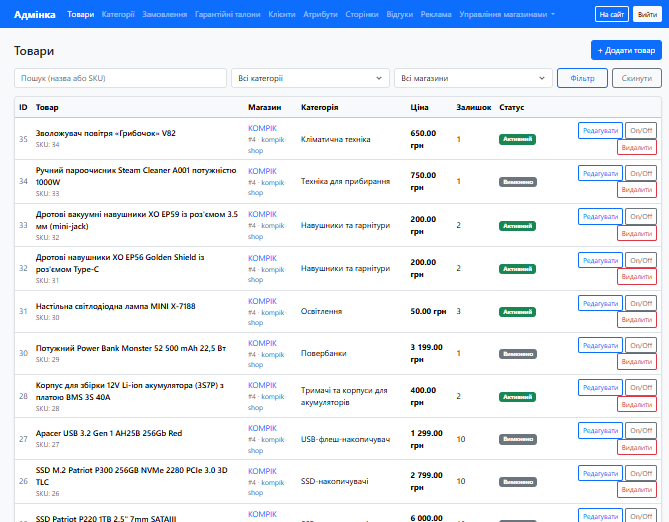Screen dimensions: 669x522
Task: Edit the Steam Cleaner A001 product
Action: (x=600, y=173)
